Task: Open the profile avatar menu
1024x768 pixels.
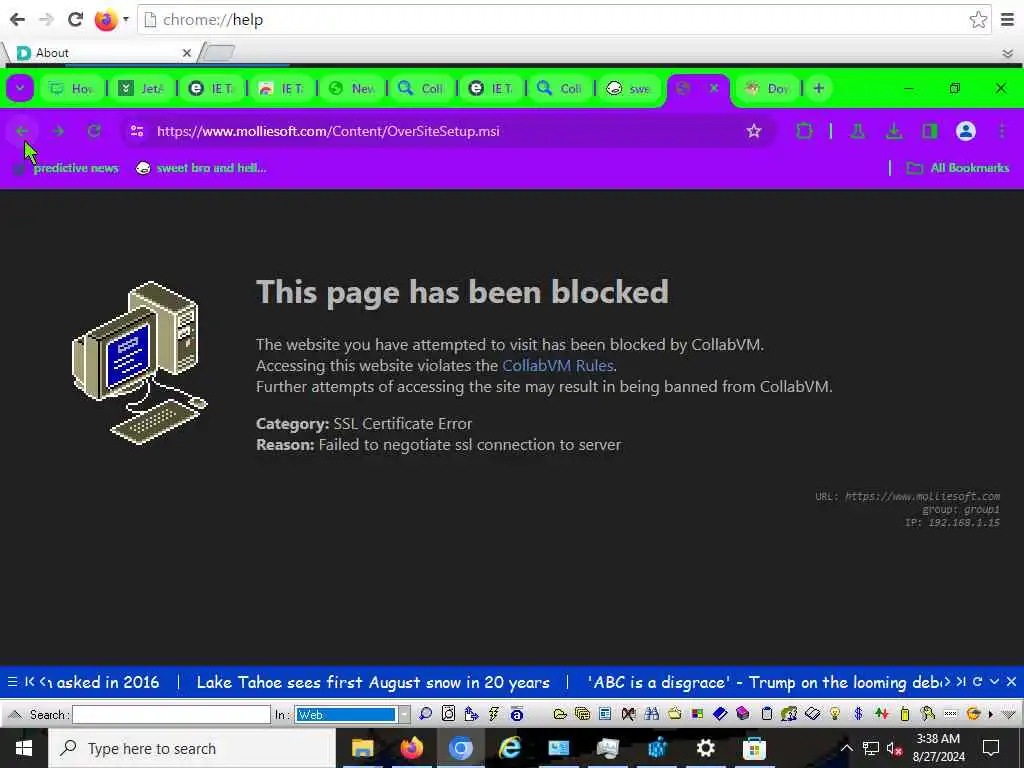Action: 966,131
